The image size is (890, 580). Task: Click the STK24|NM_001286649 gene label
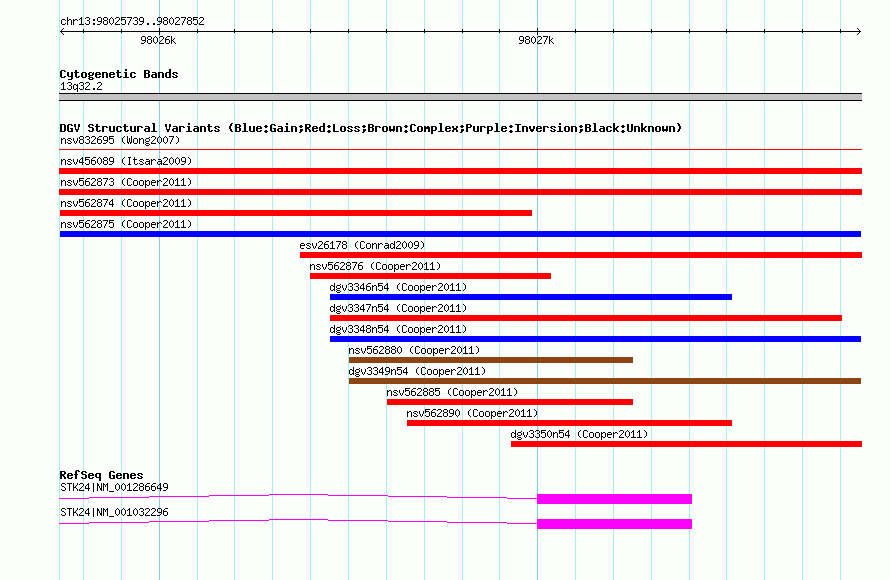114,487
